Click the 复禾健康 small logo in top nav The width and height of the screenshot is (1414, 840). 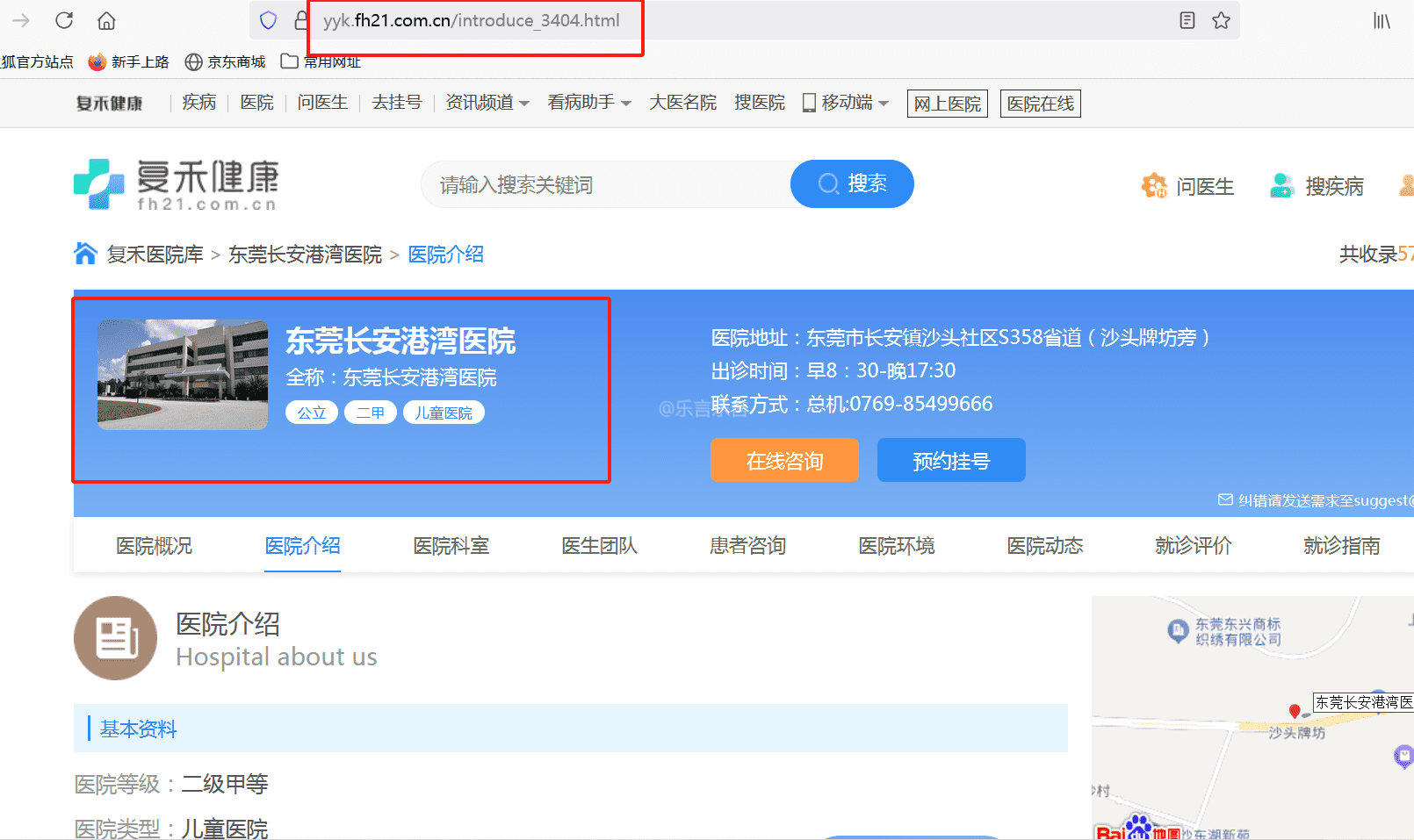(109, 104)
